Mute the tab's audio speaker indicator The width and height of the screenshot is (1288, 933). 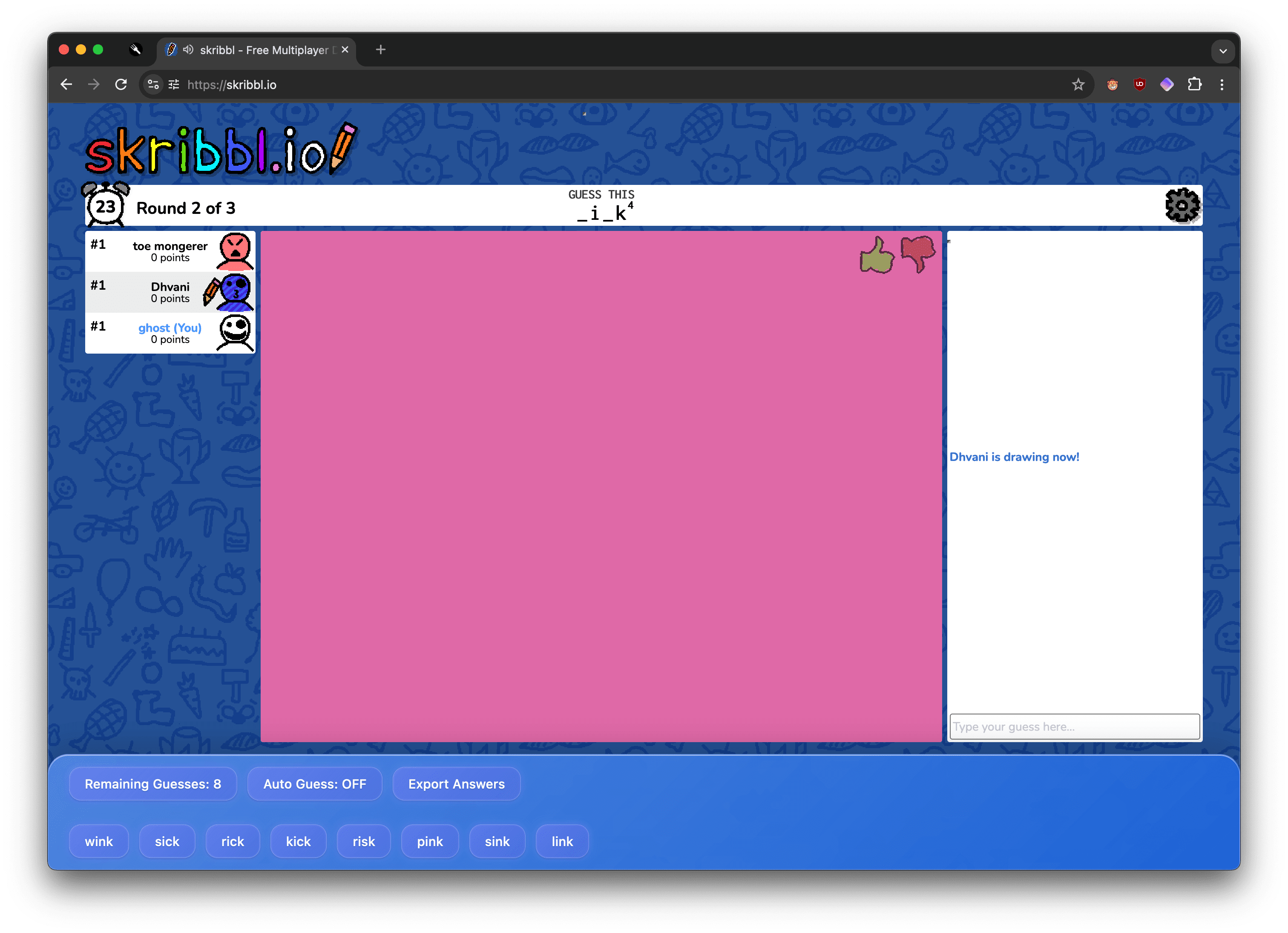click(189, 50)
